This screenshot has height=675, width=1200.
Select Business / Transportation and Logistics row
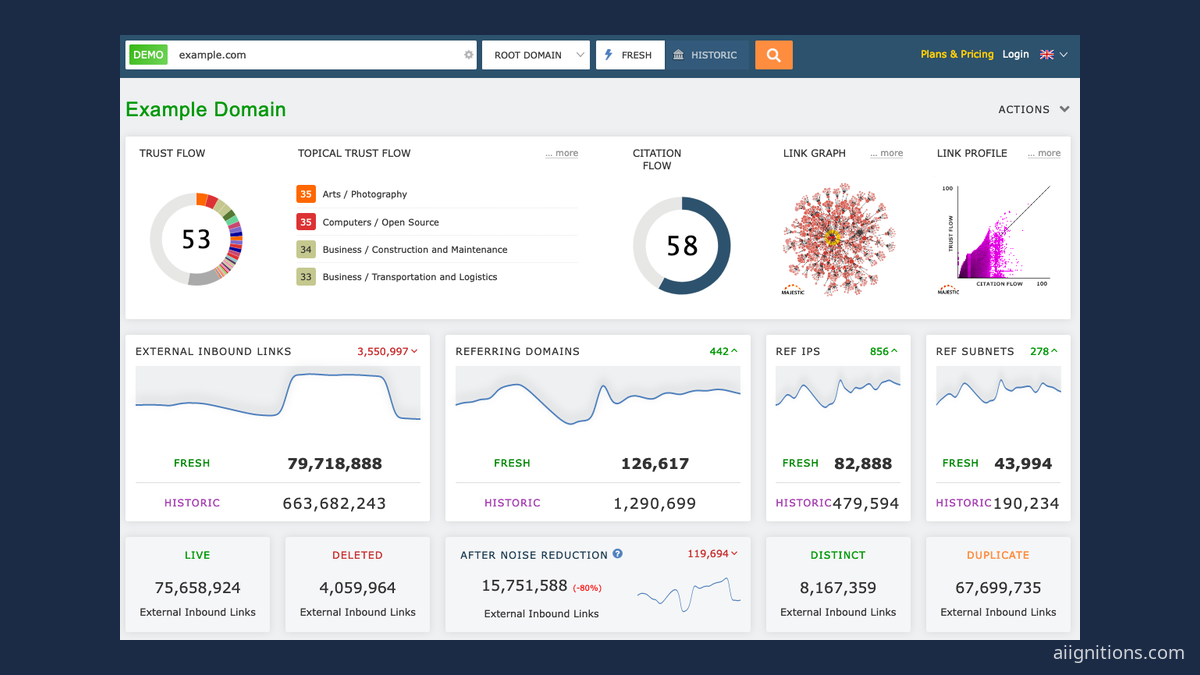click(x=437, y=277)
